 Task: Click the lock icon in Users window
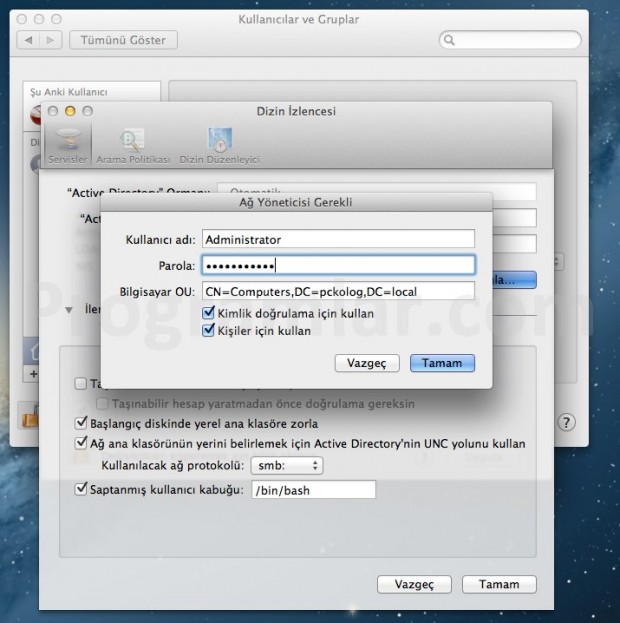[30, 417]
